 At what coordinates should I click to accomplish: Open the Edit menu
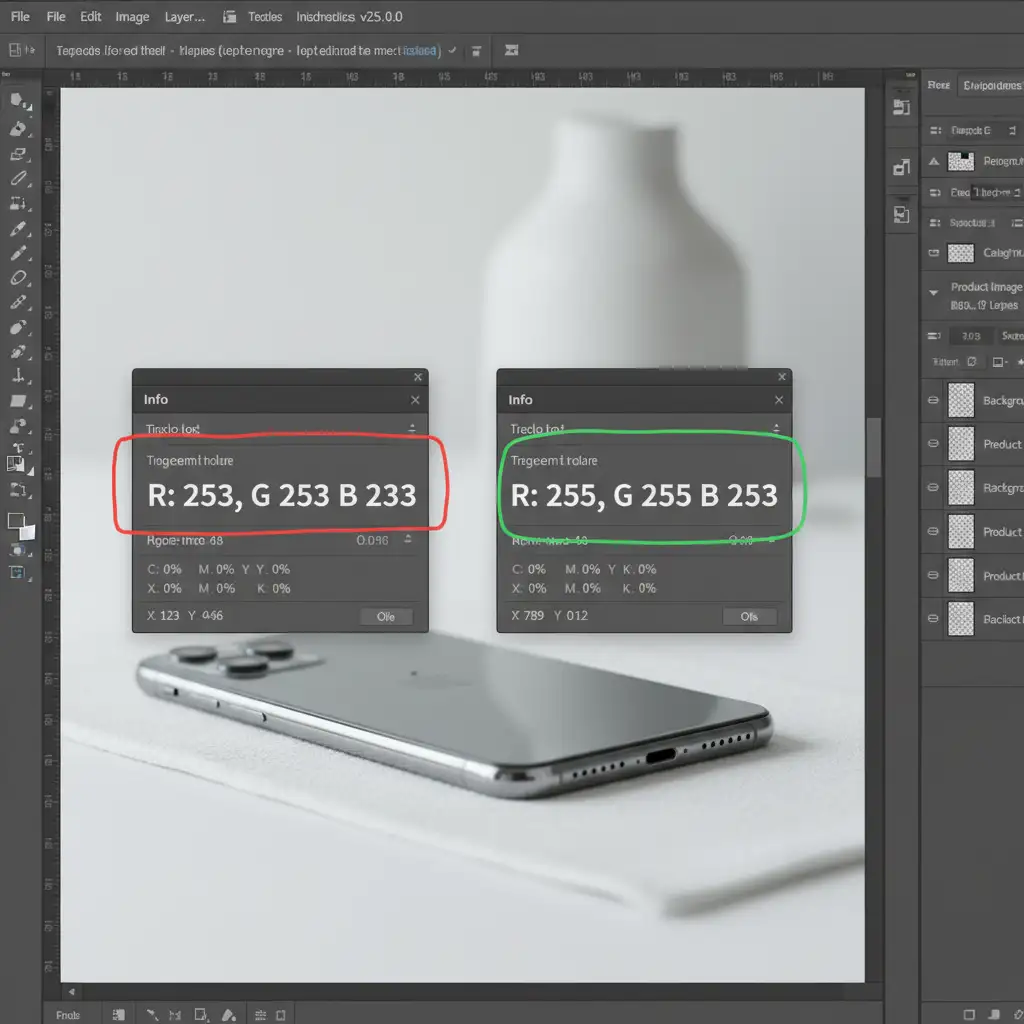tap(91, 17)
